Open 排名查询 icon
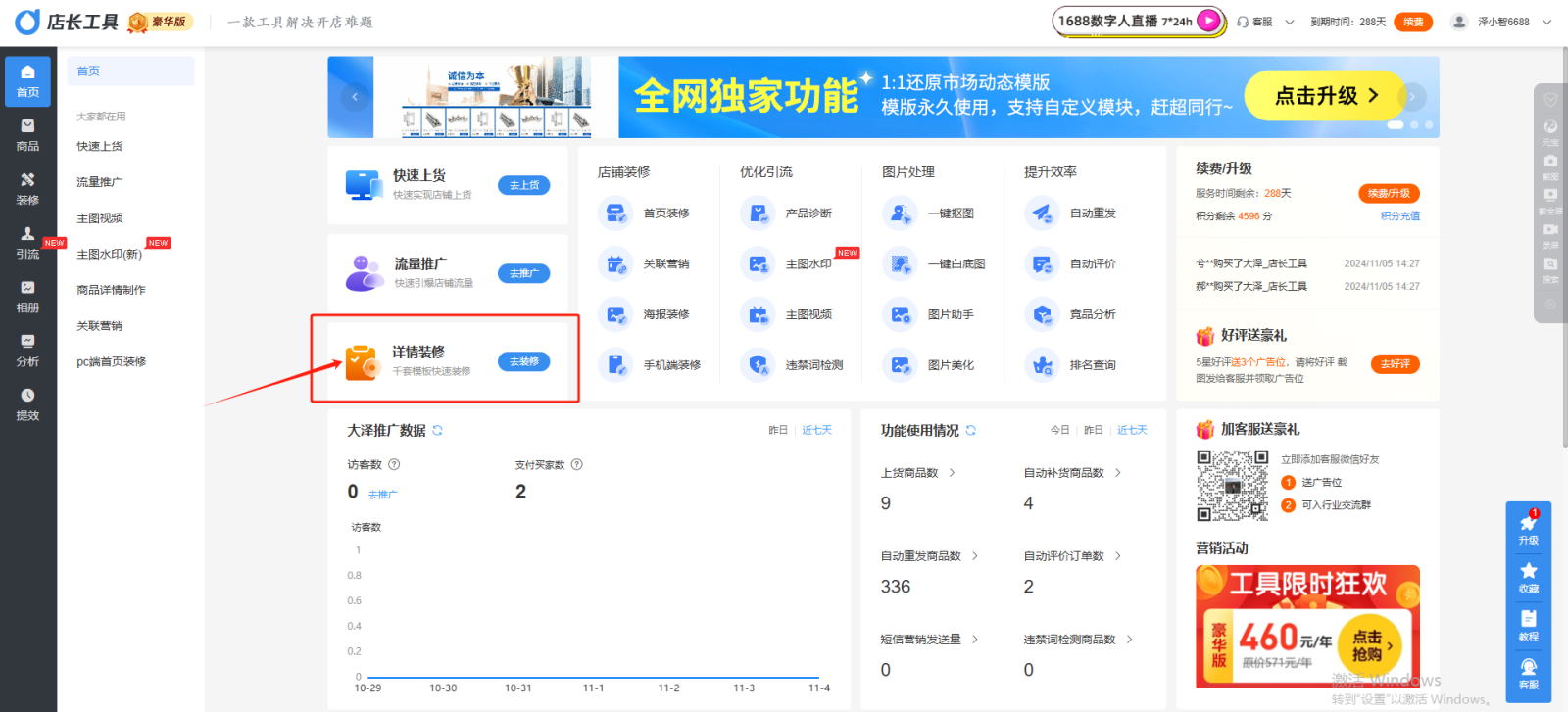 point(1042,365)
